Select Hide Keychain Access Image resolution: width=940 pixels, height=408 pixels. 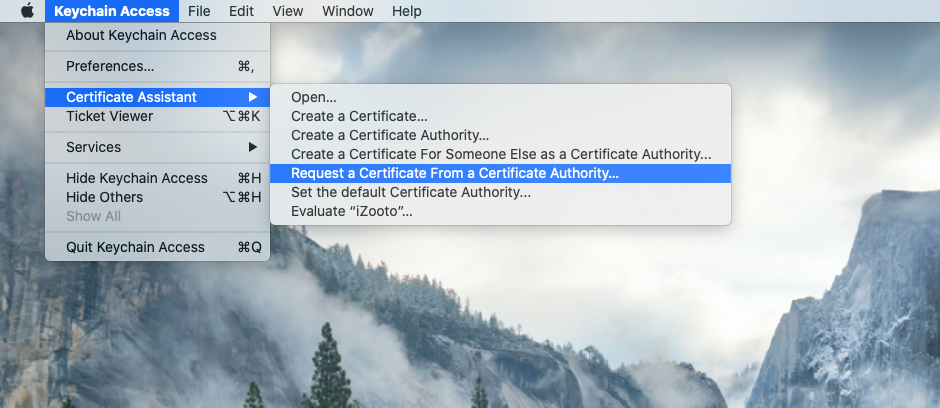(x=158, y=178)
